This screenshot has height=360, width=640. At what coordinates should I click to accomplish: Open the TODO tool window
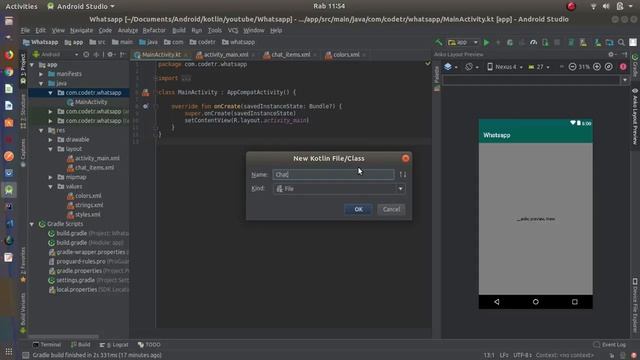(x=149, y=345)
